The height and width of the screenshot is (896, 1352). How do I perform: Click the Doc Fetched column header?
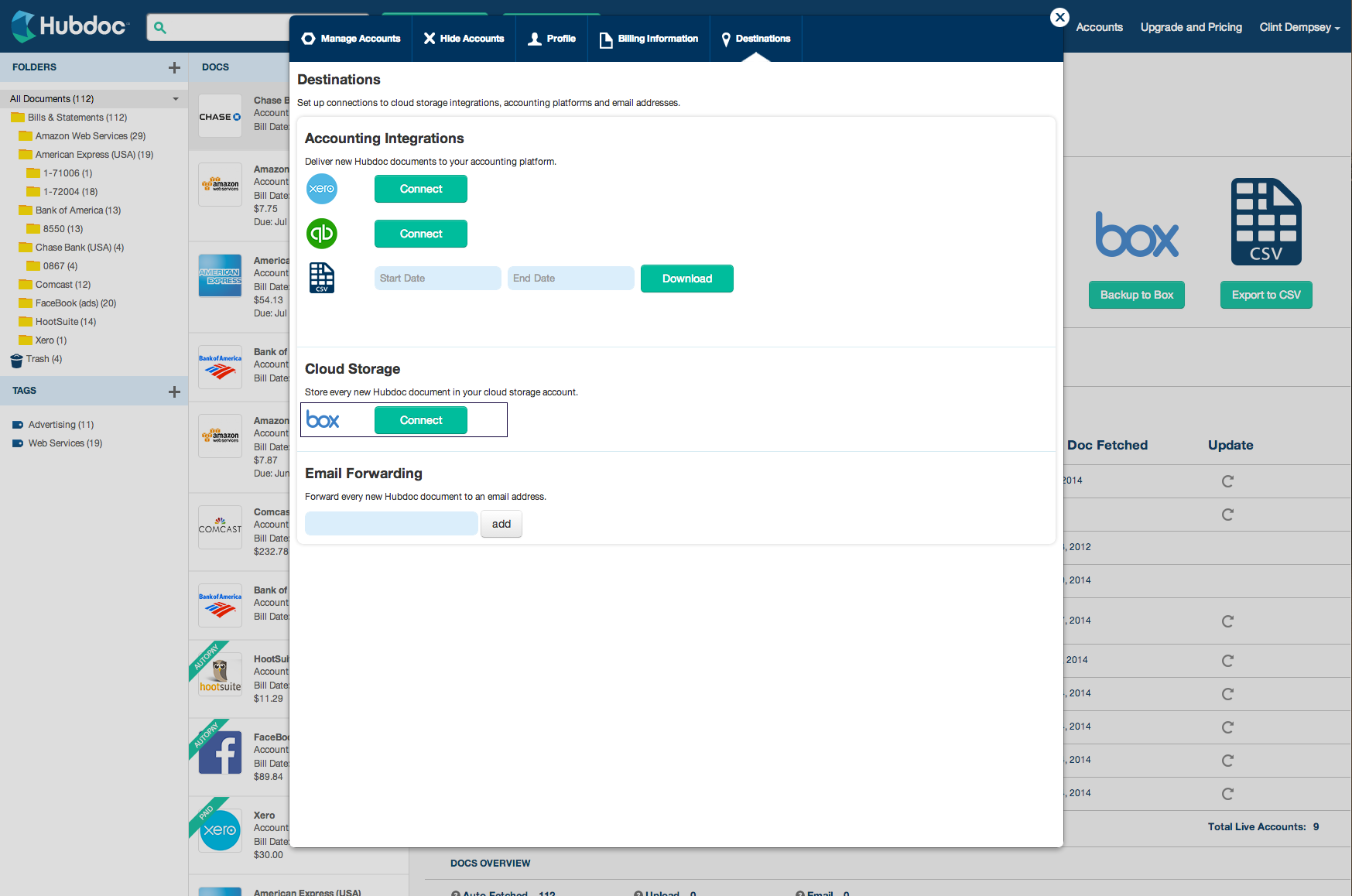click(1107, 445)
